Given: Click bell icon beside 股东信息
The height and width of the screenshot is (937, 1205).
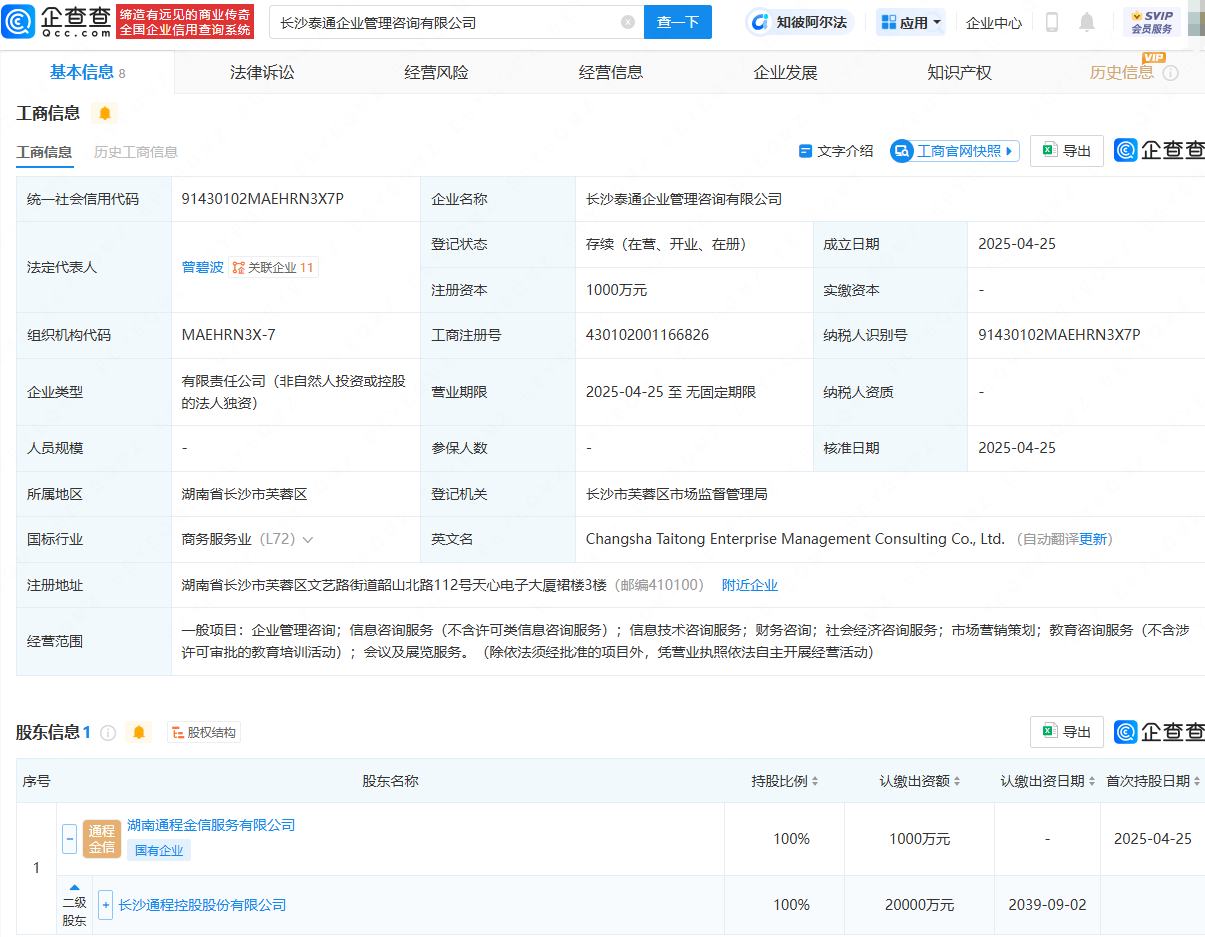Looking at the screenshot, I should pos(139,733).
